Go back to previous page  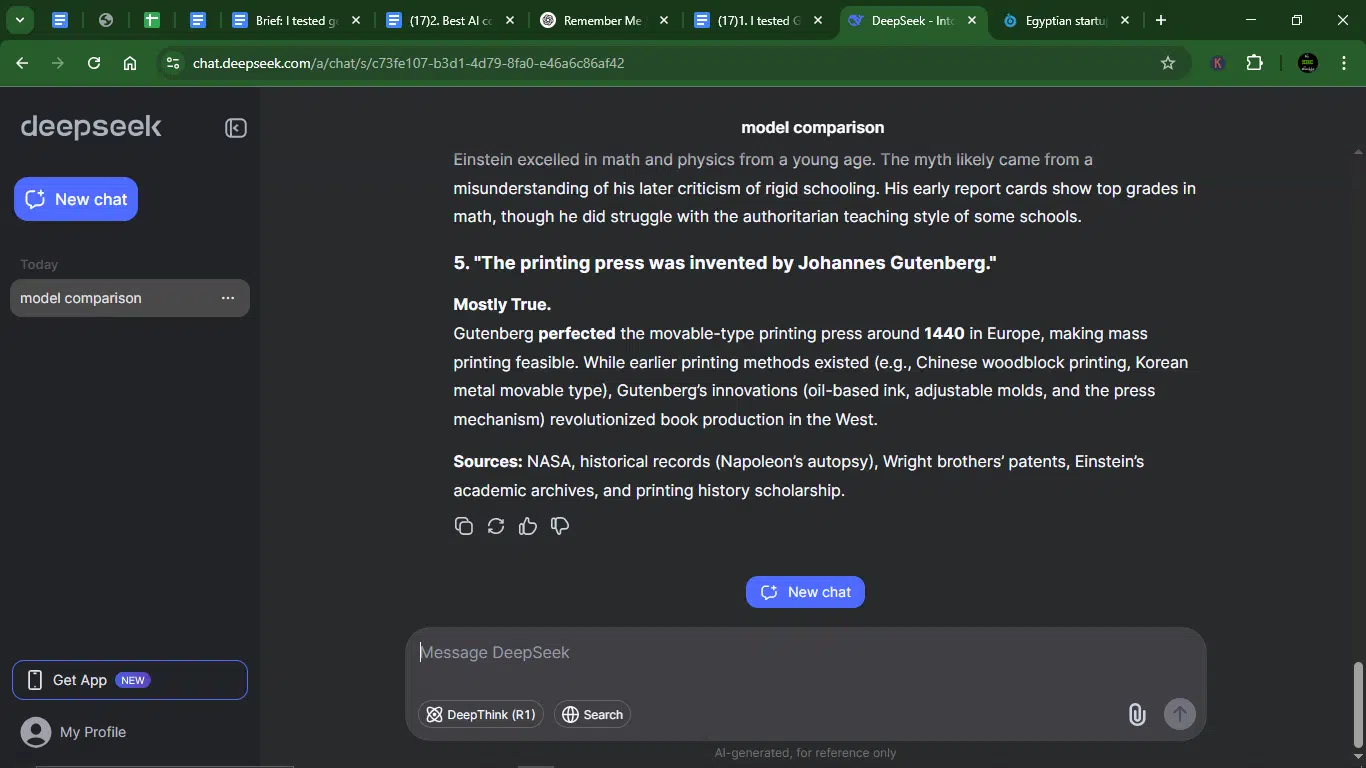coord(22,63)
